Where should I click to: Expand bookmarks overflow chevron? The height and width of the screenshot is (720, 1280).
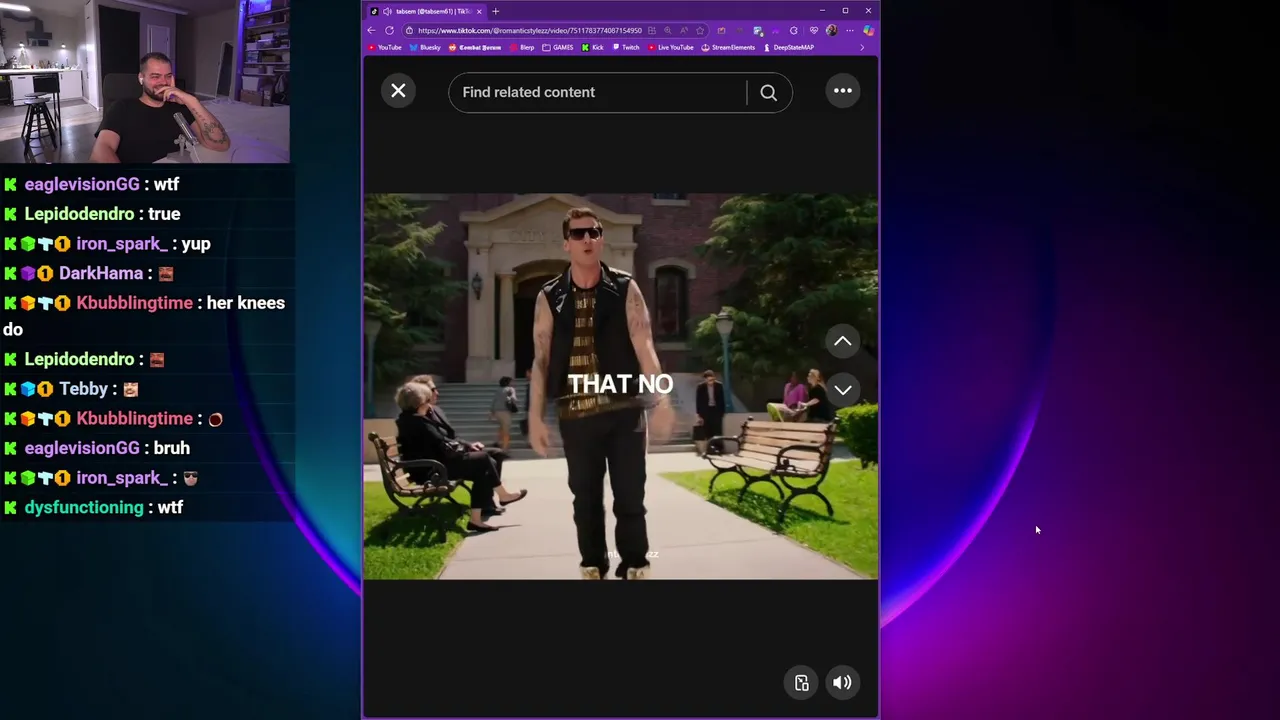point(862,47)
